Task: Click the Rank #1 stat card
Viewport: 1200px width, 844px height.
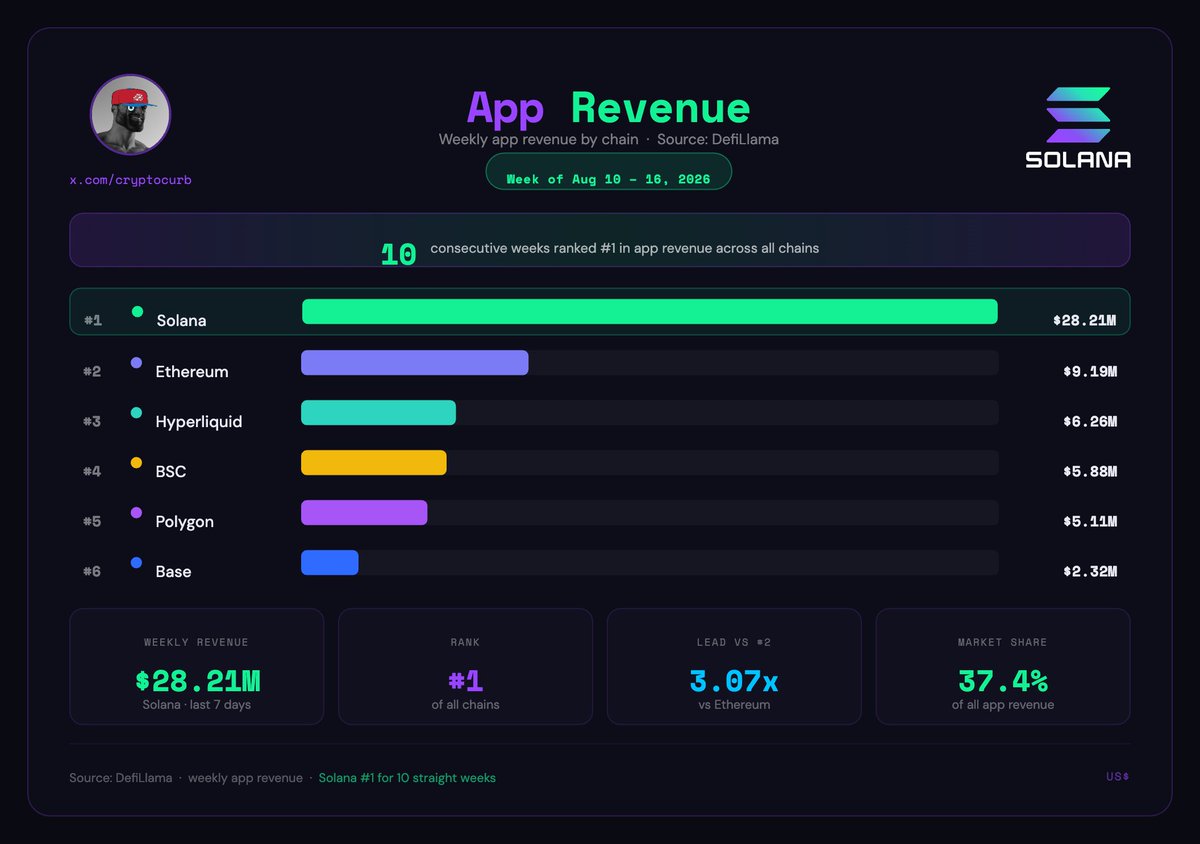Action: (x=465, y=666)
